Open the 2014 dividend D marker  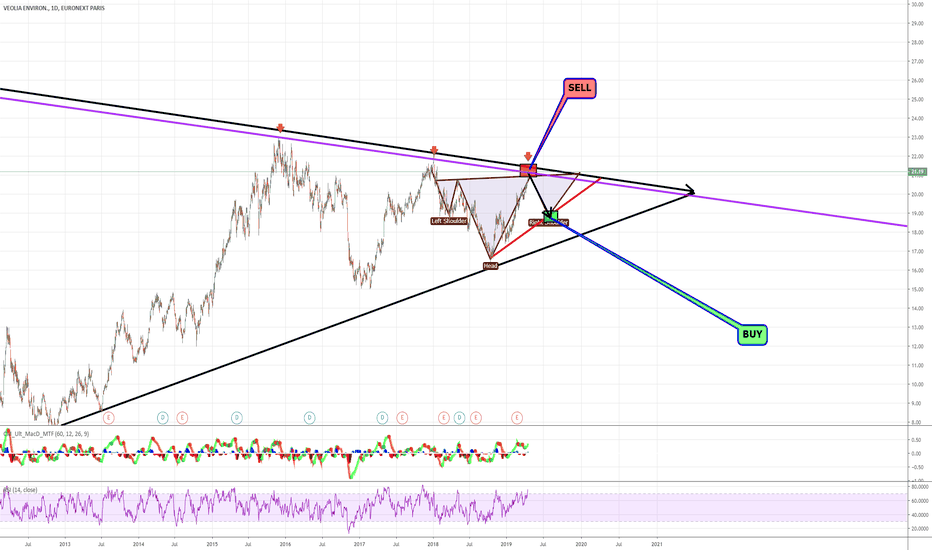pos(163,418)
